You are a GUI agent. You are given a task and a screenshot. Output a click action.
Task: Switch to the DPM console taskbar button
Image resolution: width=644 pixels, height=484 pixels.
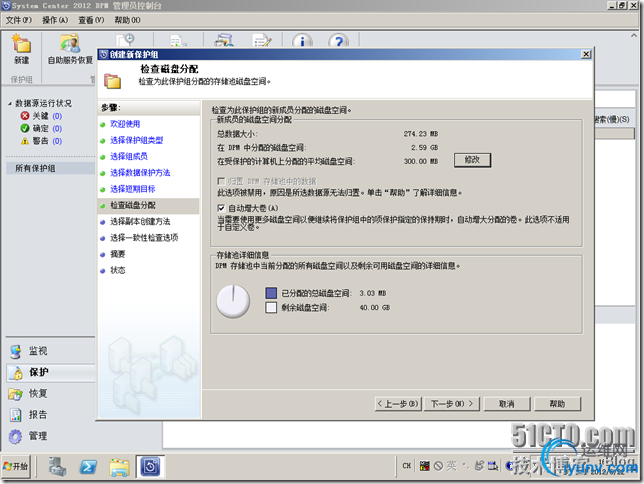point(150,467)
